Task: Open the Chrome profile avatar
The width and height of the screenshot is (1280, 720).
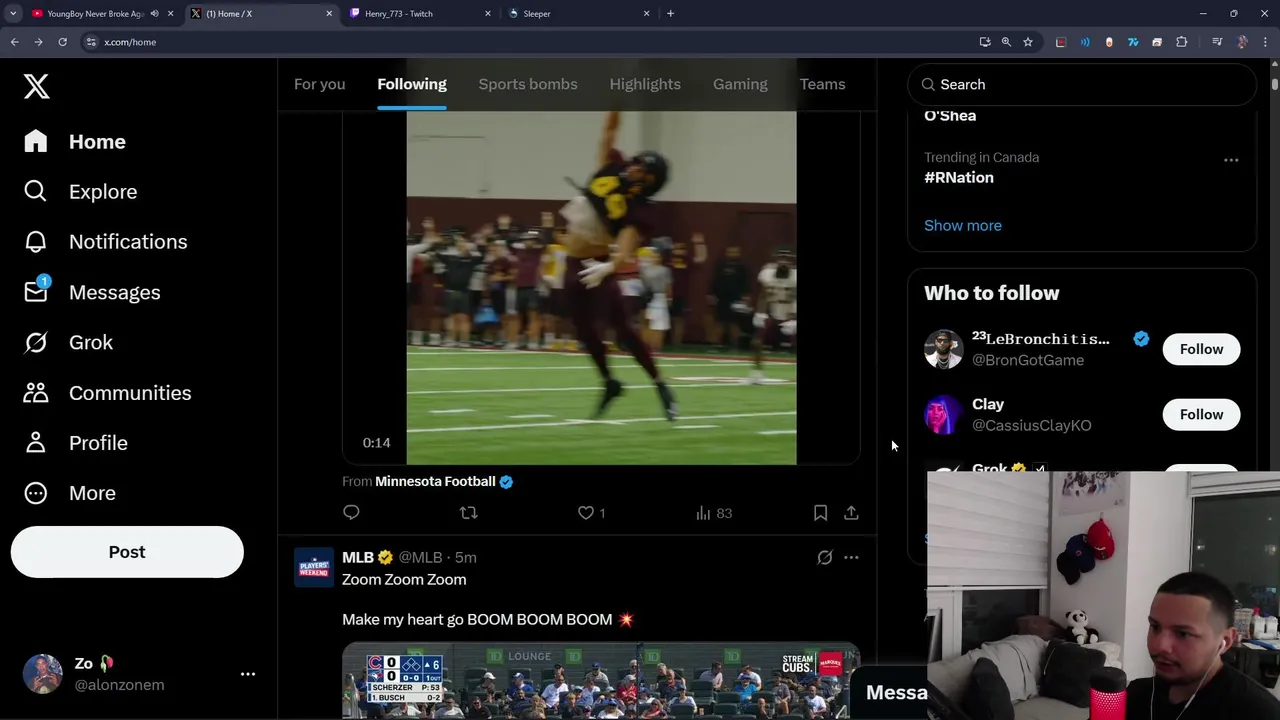Action: 1243,42
